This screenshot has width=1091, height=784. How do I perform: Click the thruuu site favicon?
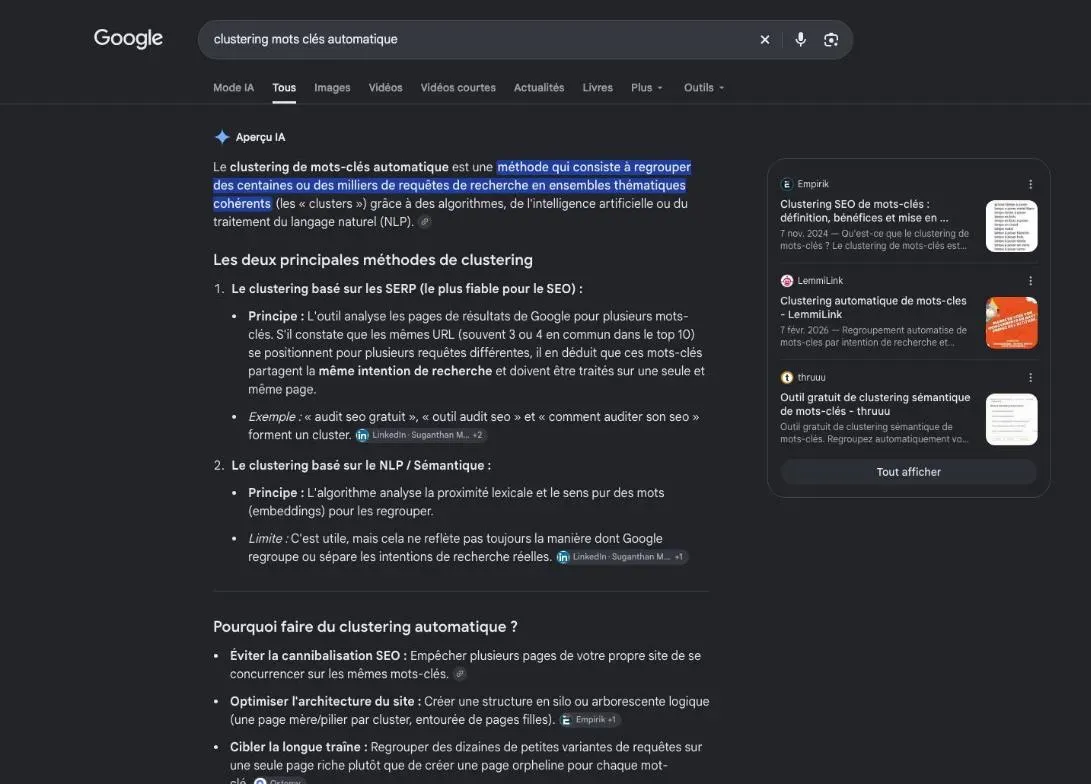[787, 378]
